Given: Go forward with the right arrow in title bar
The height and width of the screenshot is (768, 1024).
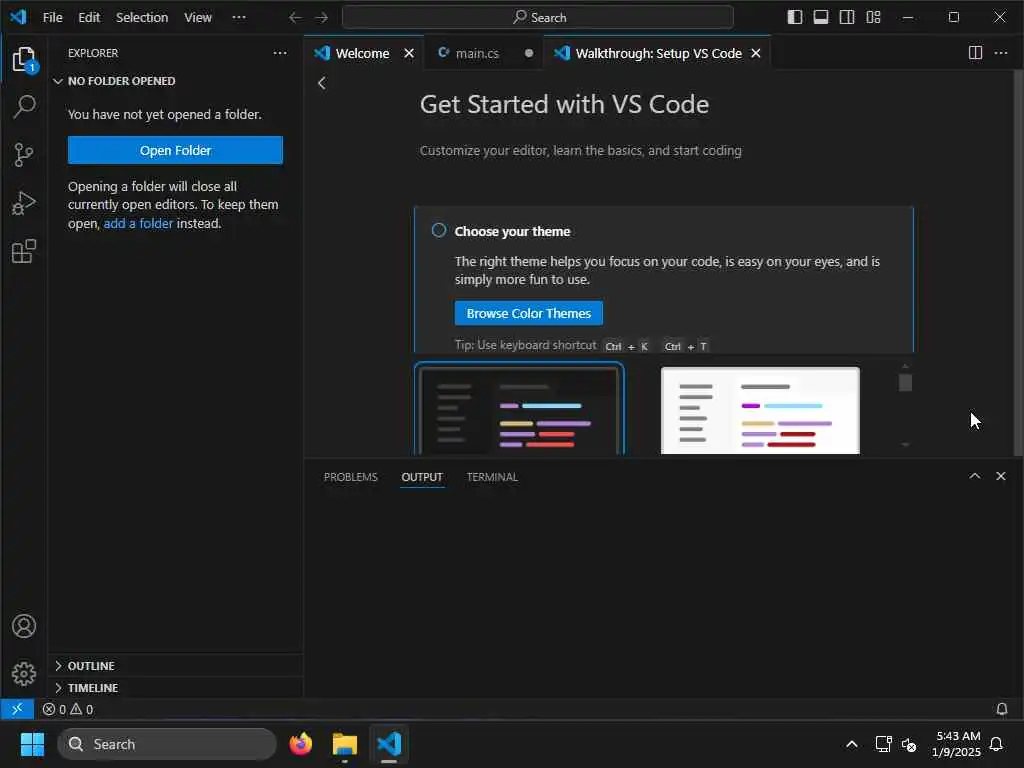Looking at the screenshot, I should 321,18.
